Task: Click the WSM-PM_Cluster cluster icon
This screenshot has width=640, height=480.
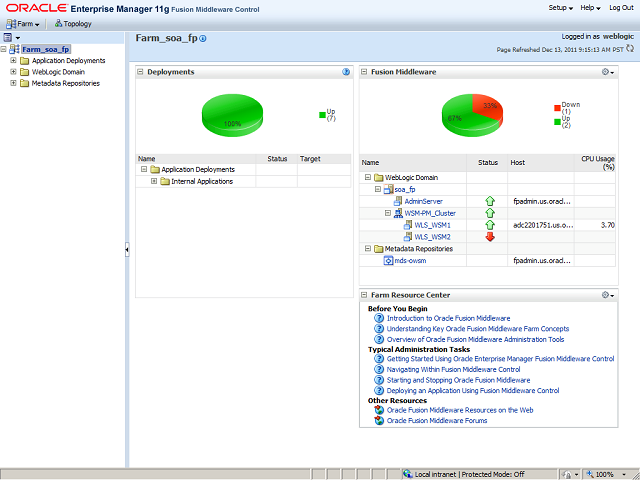Action: click(396, 213)
